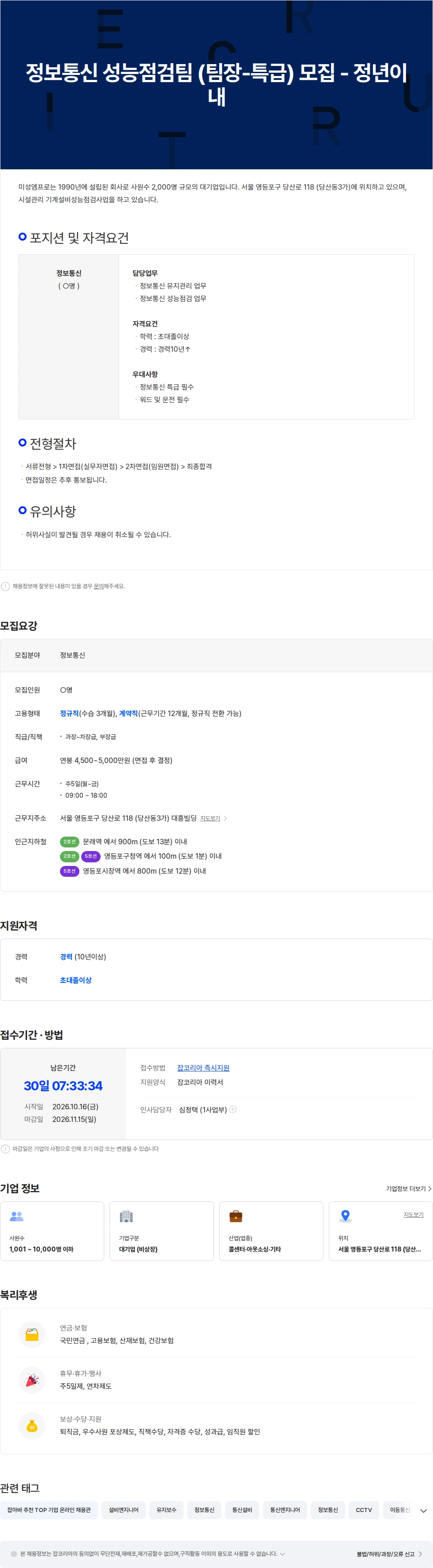Select the 설비엔지니어 tag
Viewport: 433px width, 1568px height.
coord(124,1510)
